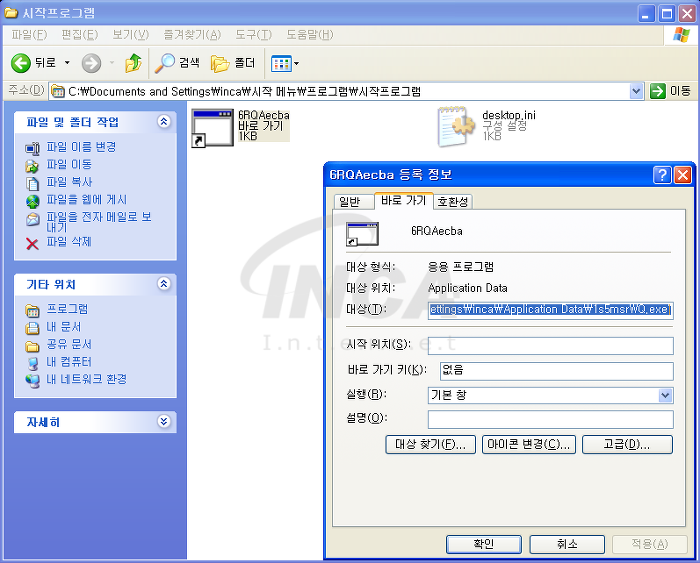
Task: Click the address bar path field
Action: click(x=340, y=92)
